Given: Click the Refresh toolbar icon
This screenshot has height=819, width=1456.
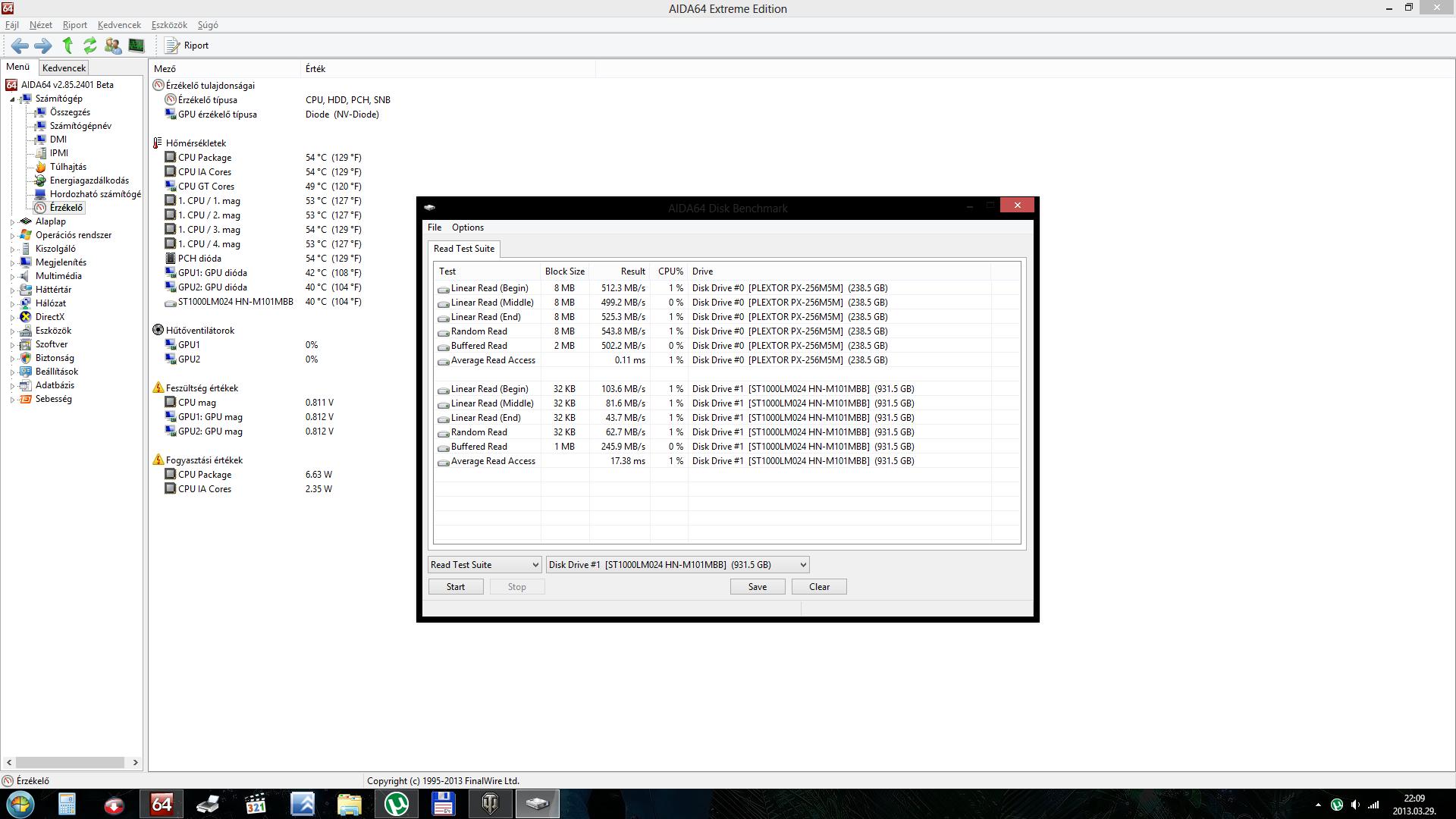Looking at the screenshot, I should pyautogui.click(x=90, y=45).
